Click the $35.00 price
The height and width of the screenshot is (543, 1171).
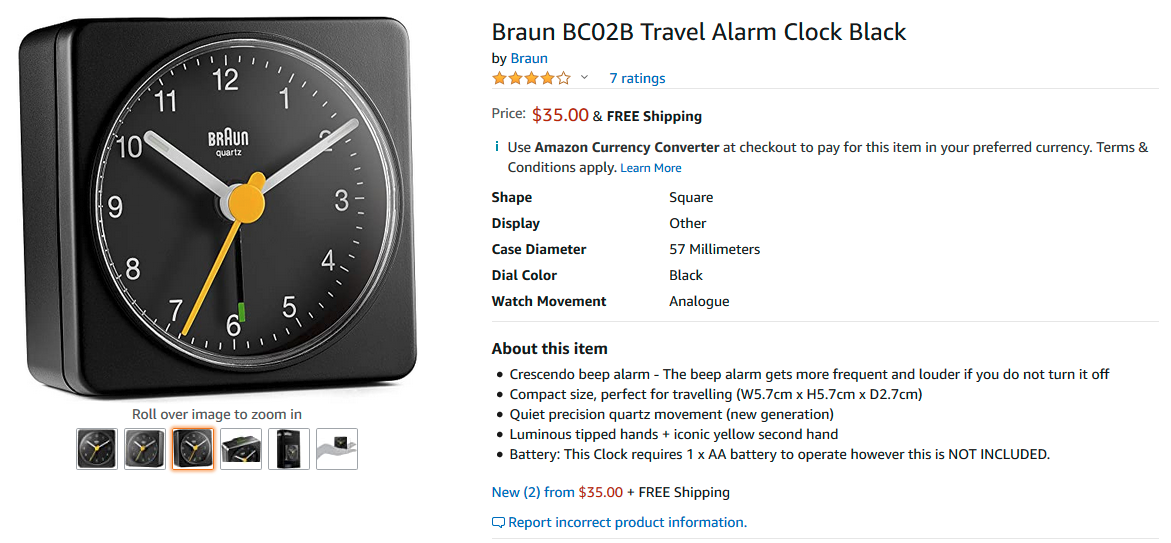(x=560, y=115)
